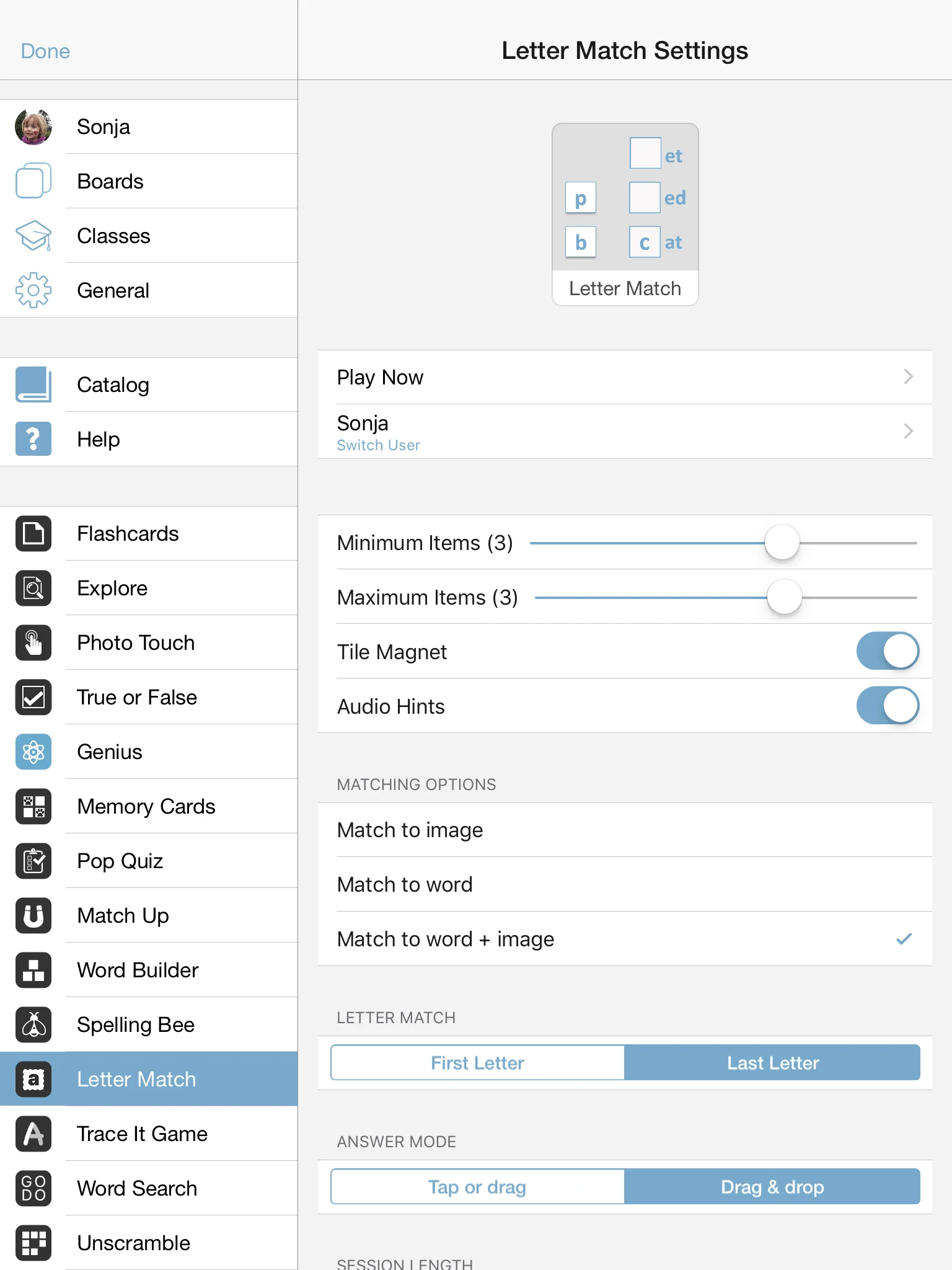This screenshot has height=1270, width=952.
Task: Open General sidebar entry
Action: click(x=149, y=290)
